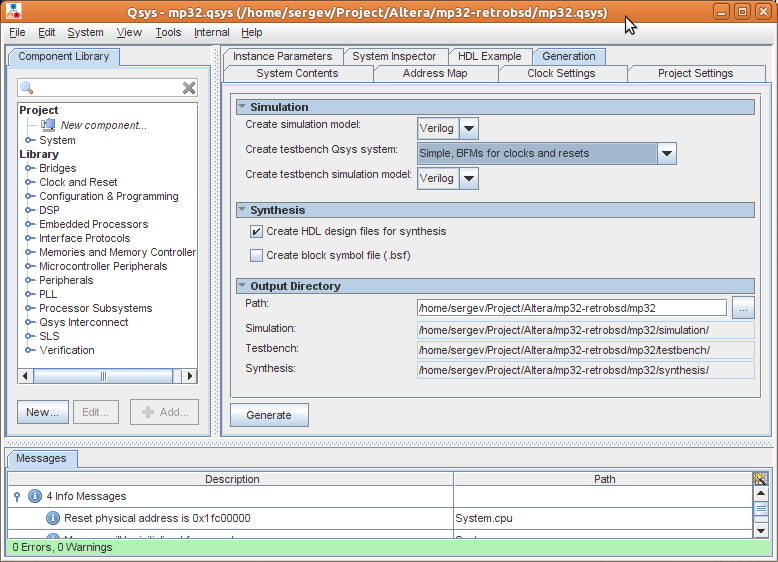Toggle Create HDL design files for synthesis
Image resolution: width=778 pixels, height=562 pixels.
(256, 231)
